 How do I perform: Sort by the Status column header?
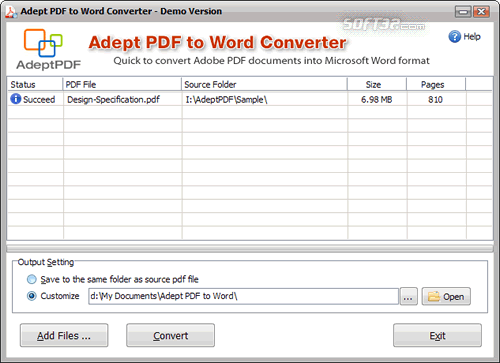point(35,84)
